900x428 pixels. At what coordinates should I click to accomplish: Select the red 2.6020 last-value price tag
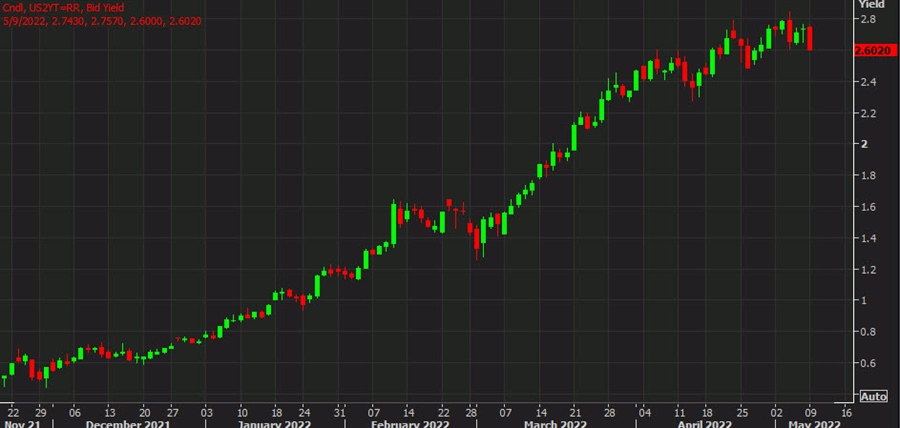click(873, 51)
